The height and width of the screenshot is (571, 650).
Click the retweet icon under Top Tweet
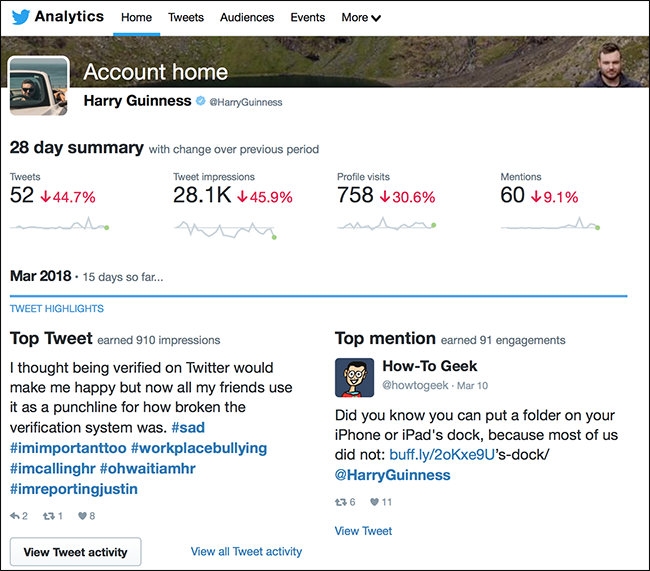[49, 516]
